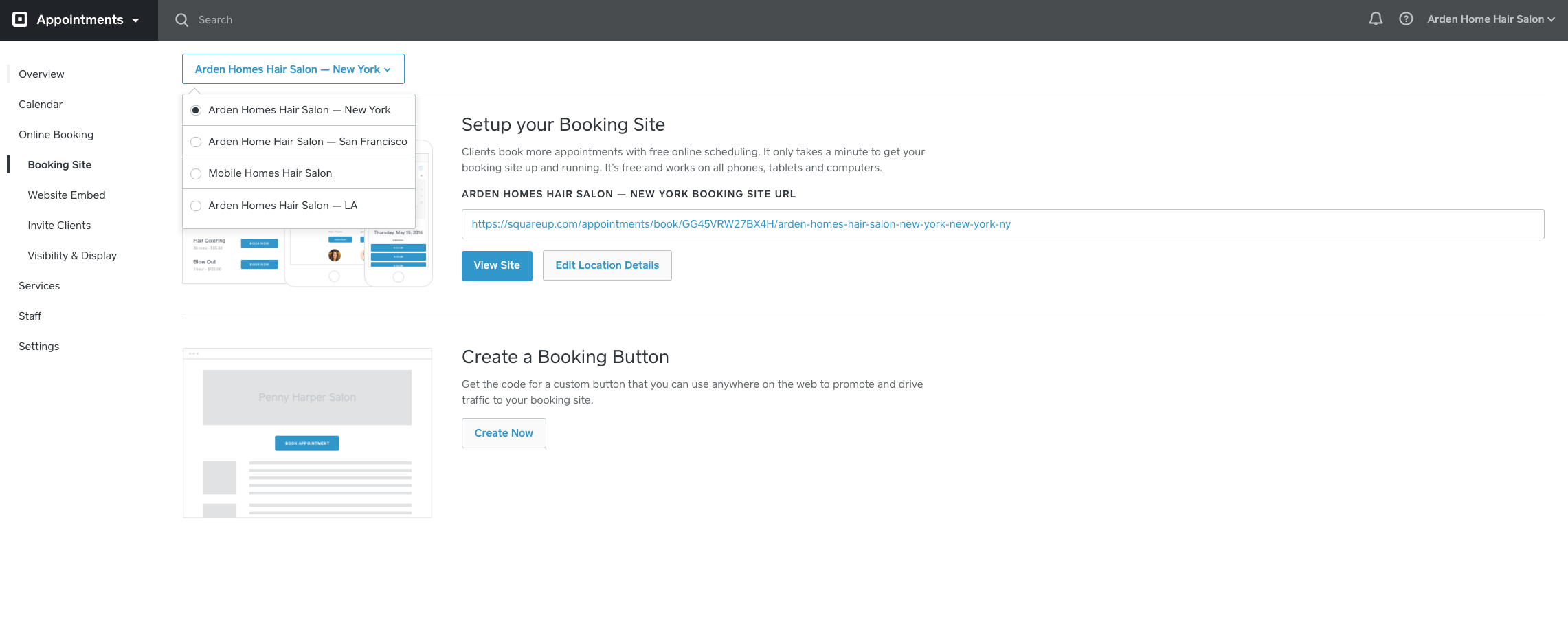This screenshot has height=625, width=1568.
Task: Open Settings in the sidebar
Action: (x=39, y=347)
